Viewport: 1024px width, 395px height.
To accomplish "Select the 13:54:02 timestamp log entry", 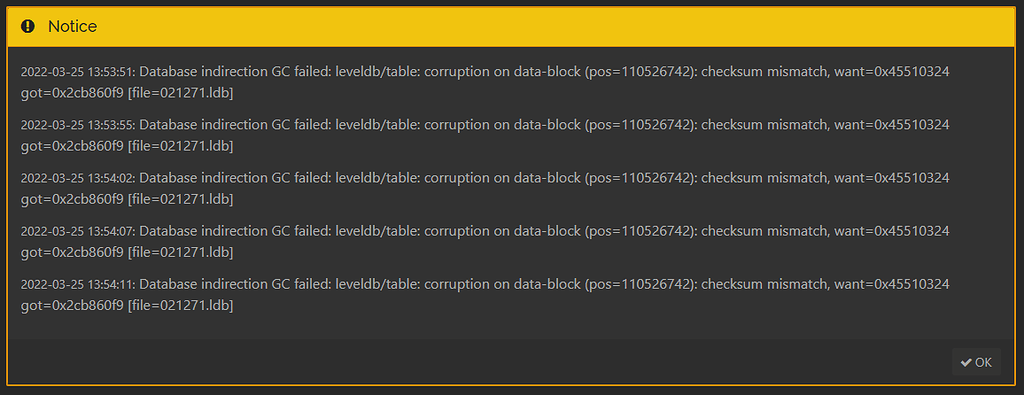I will coord(485,188).
